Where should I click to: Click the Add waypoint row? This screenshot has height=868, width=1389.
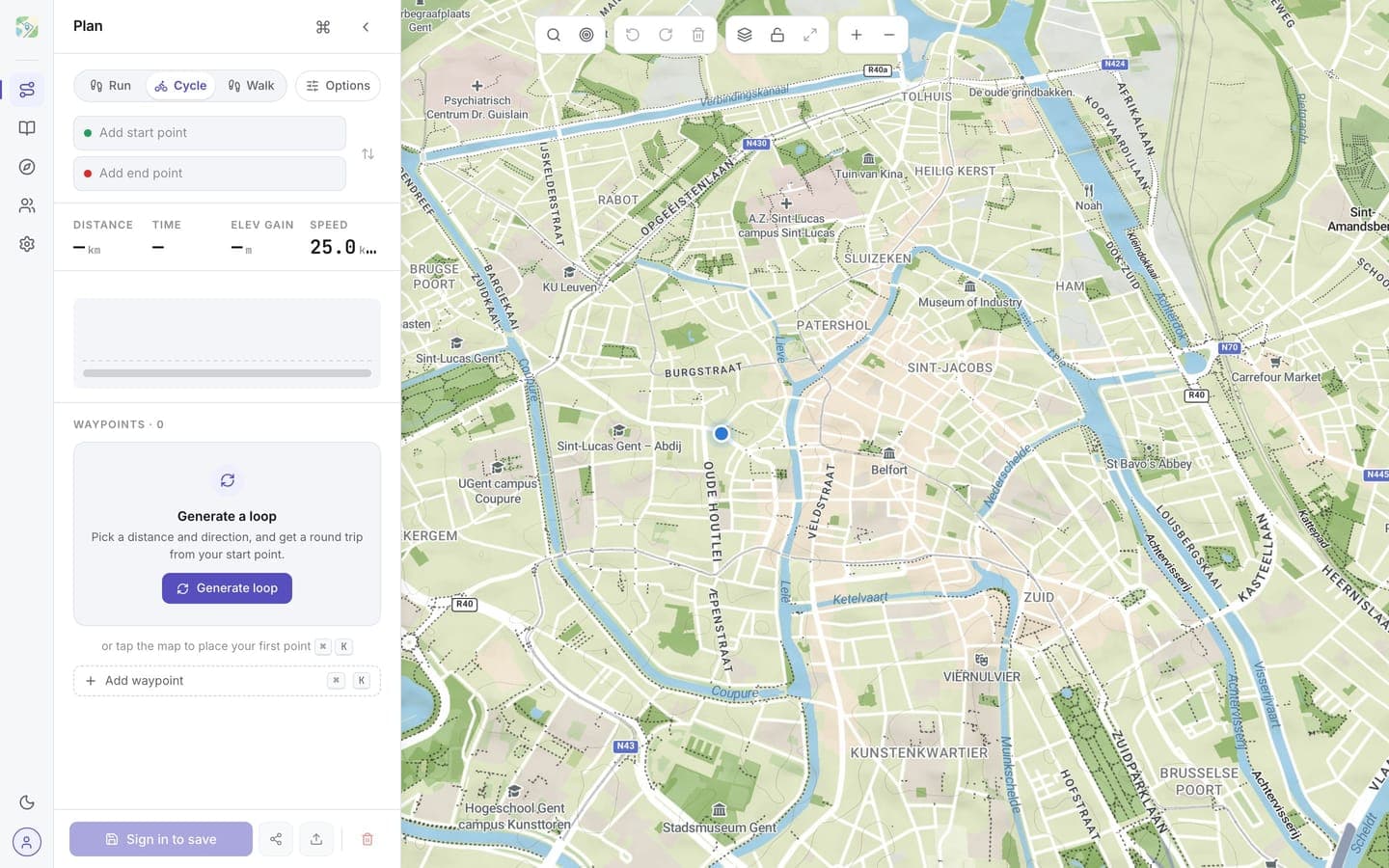[x=227, y=681]
